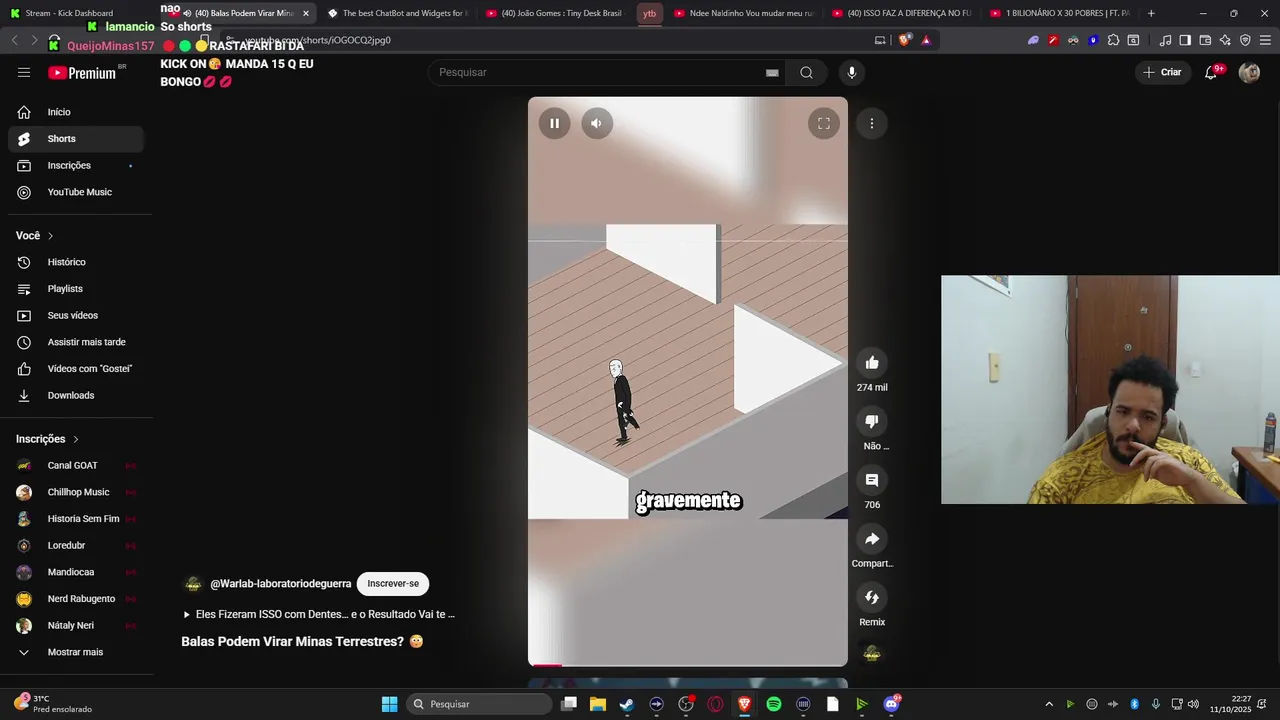The height and width of the screenshot is (720, 1280).
Task: Open the browser main hamburger menu
Action: [x=1265, y=40]
